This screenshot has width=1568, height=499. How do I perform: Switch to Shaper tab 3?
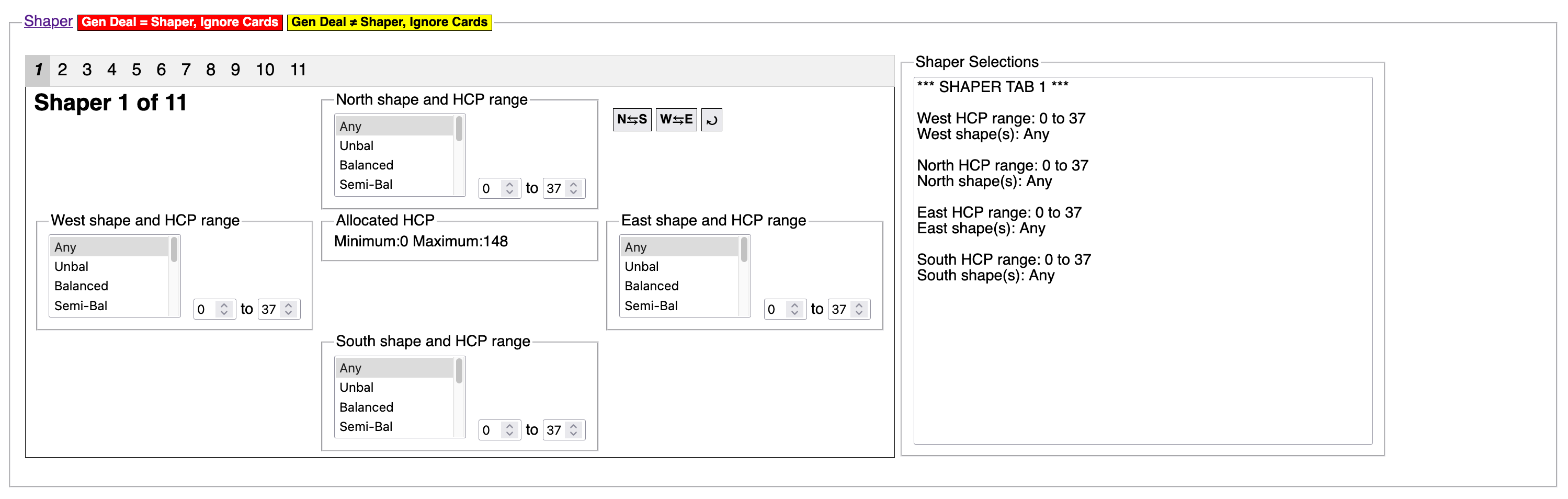pos(87,70)
